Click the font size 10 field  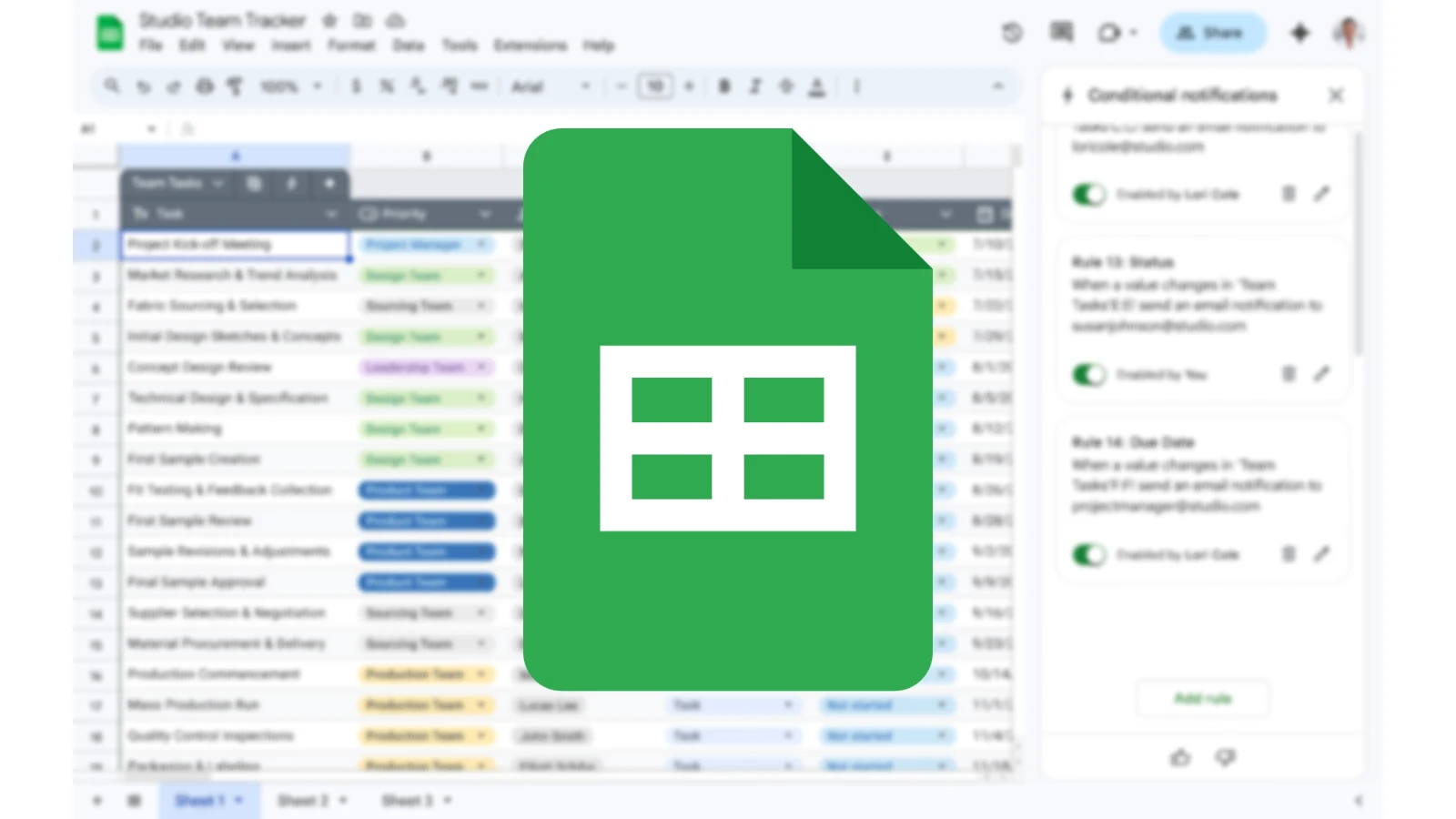(x=655, y=86)
